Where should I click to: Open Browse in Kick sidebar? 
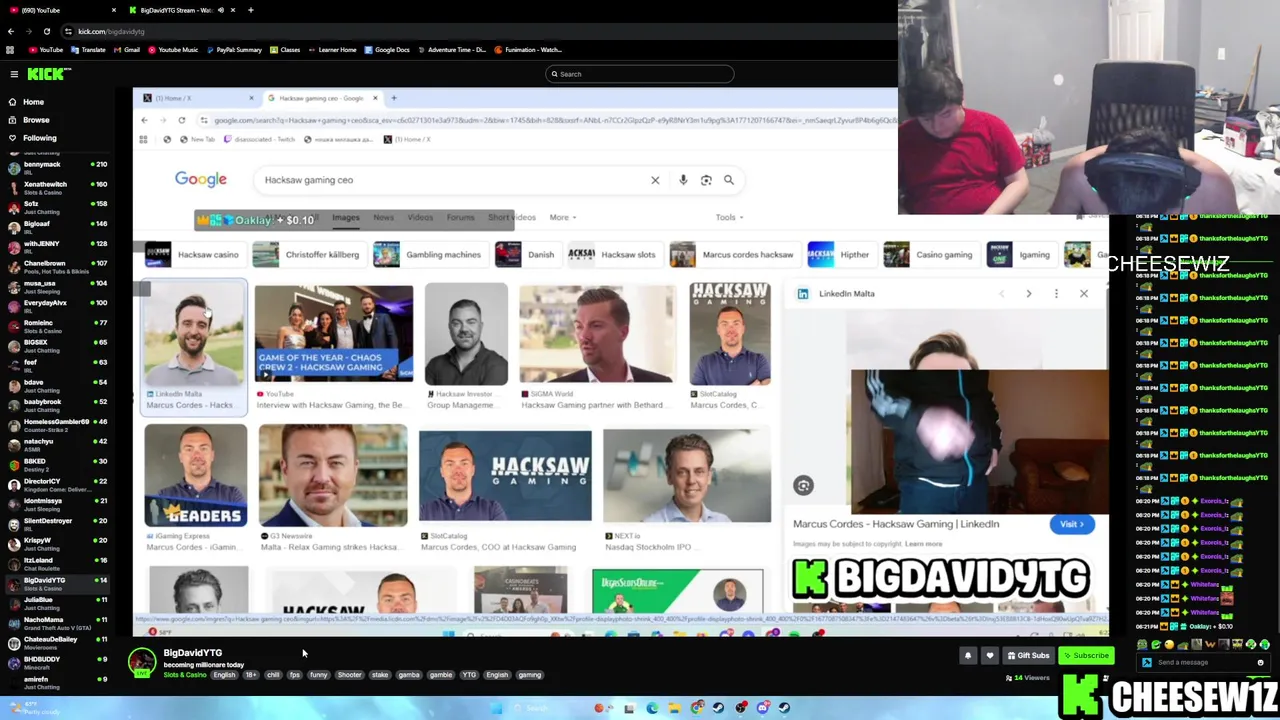[x=35, y=120]
